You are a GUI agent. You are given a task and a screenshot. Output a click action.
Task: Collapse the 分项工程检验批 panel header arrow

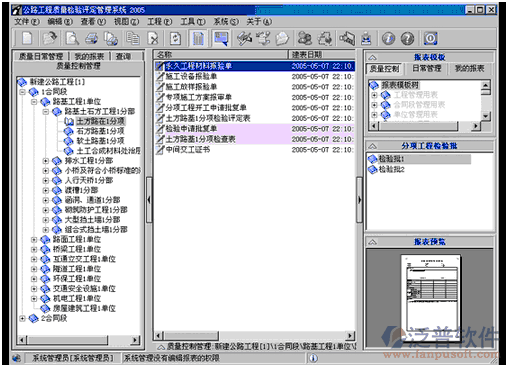point(373,146)
